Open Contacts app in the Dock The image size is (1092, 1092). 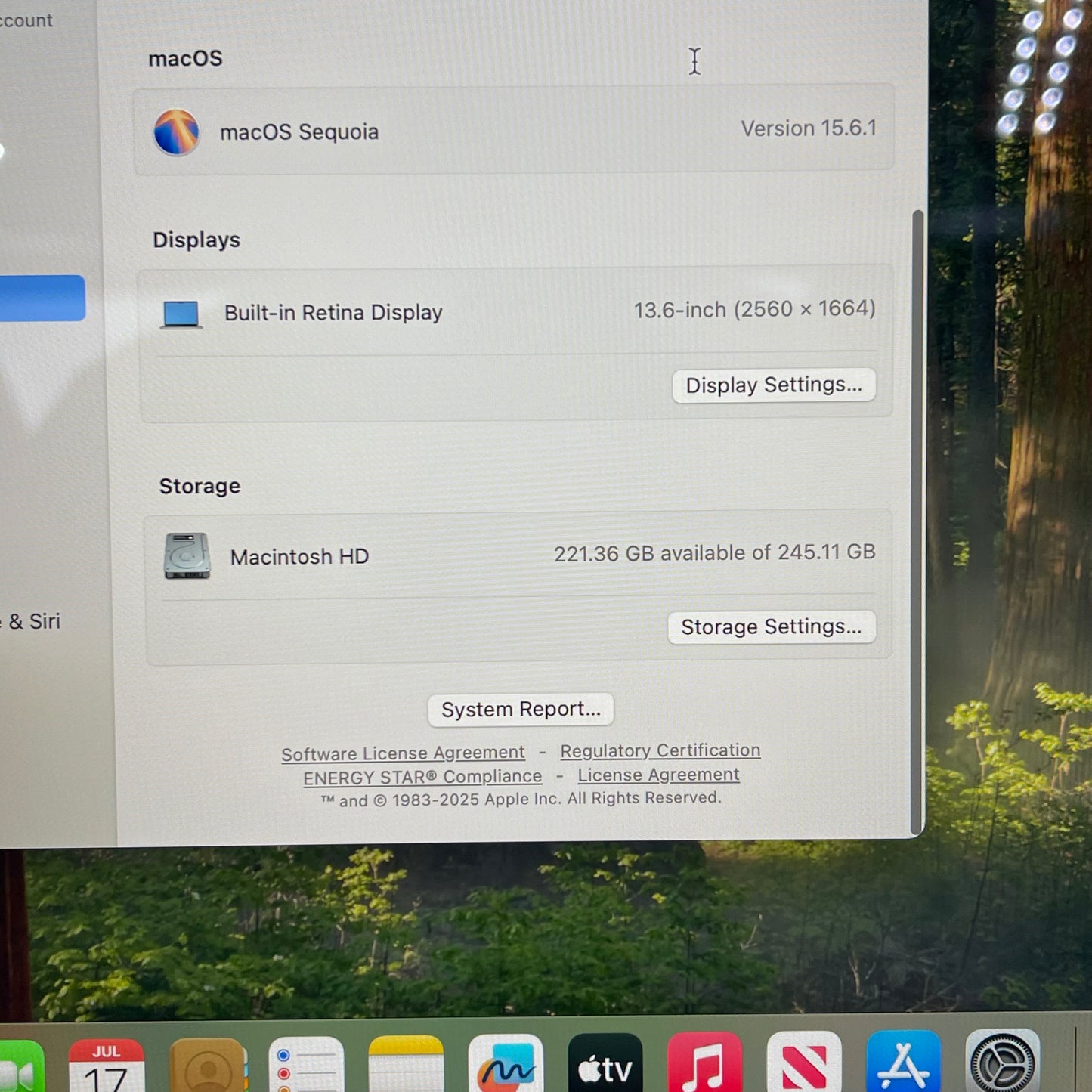pyautogui.click(x=208, y=1066)
